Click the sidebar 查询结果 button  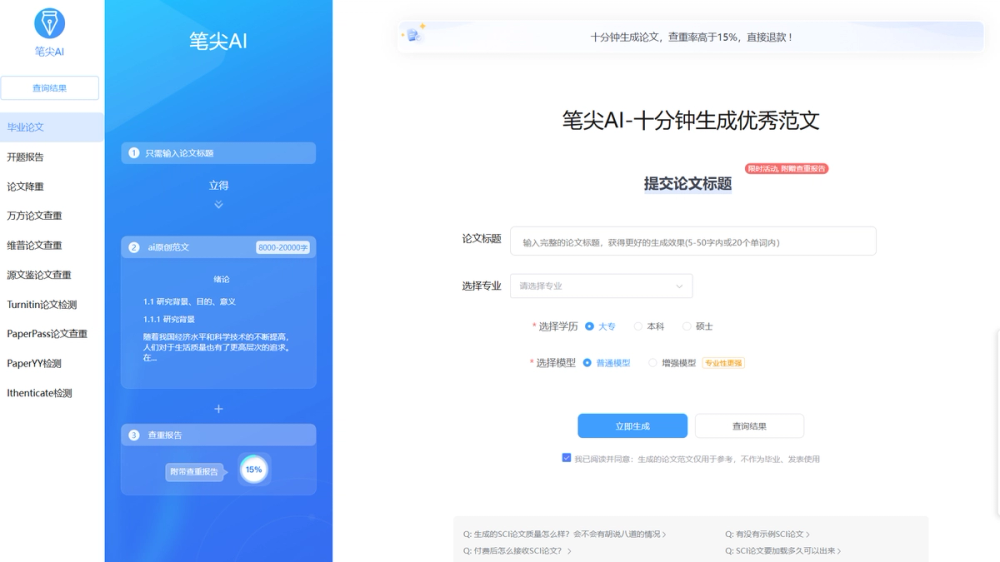pos(50,88)
